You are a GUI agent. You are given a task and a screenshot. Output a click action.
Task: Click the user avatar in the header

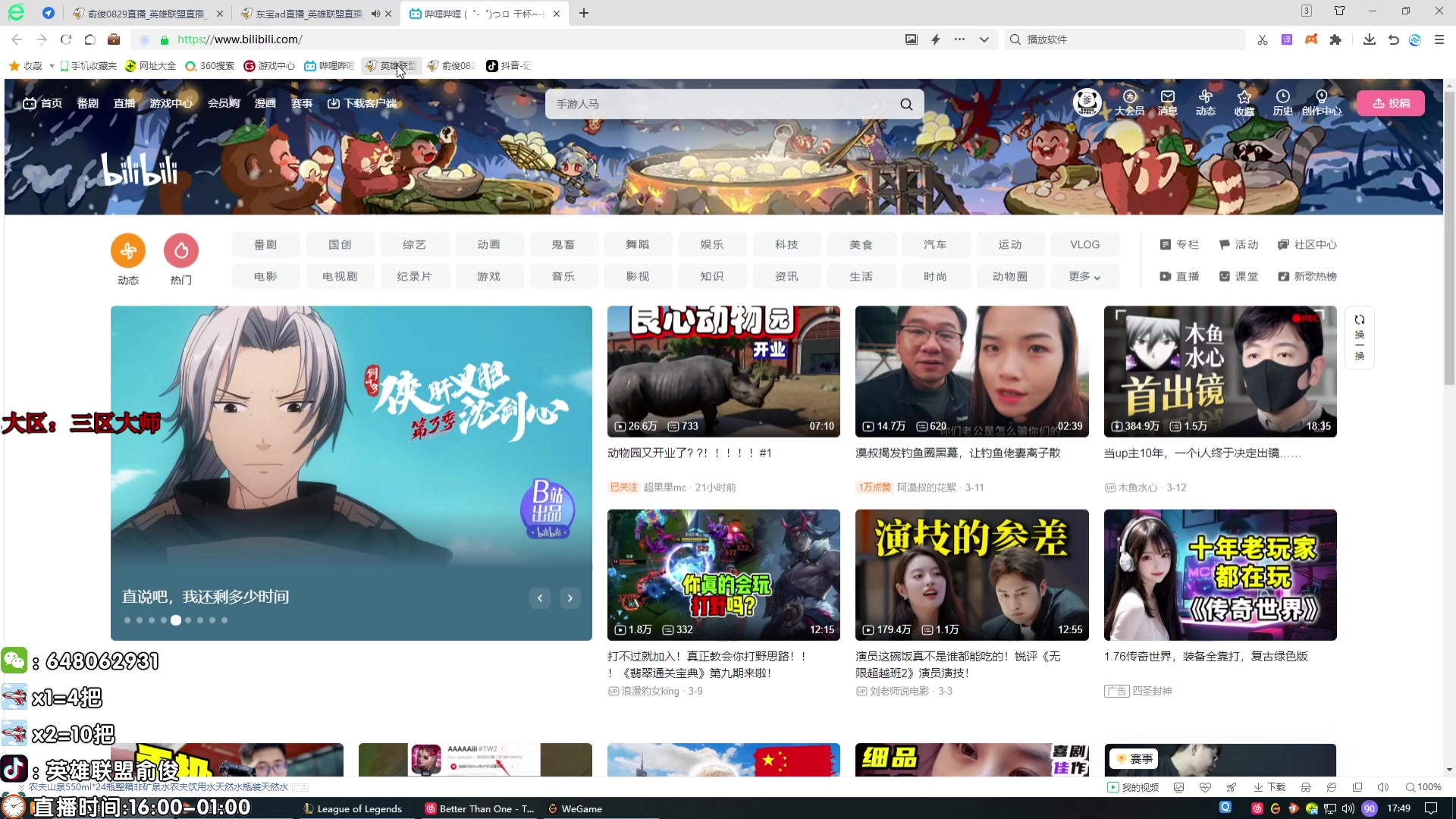[x=1087, y=102]
